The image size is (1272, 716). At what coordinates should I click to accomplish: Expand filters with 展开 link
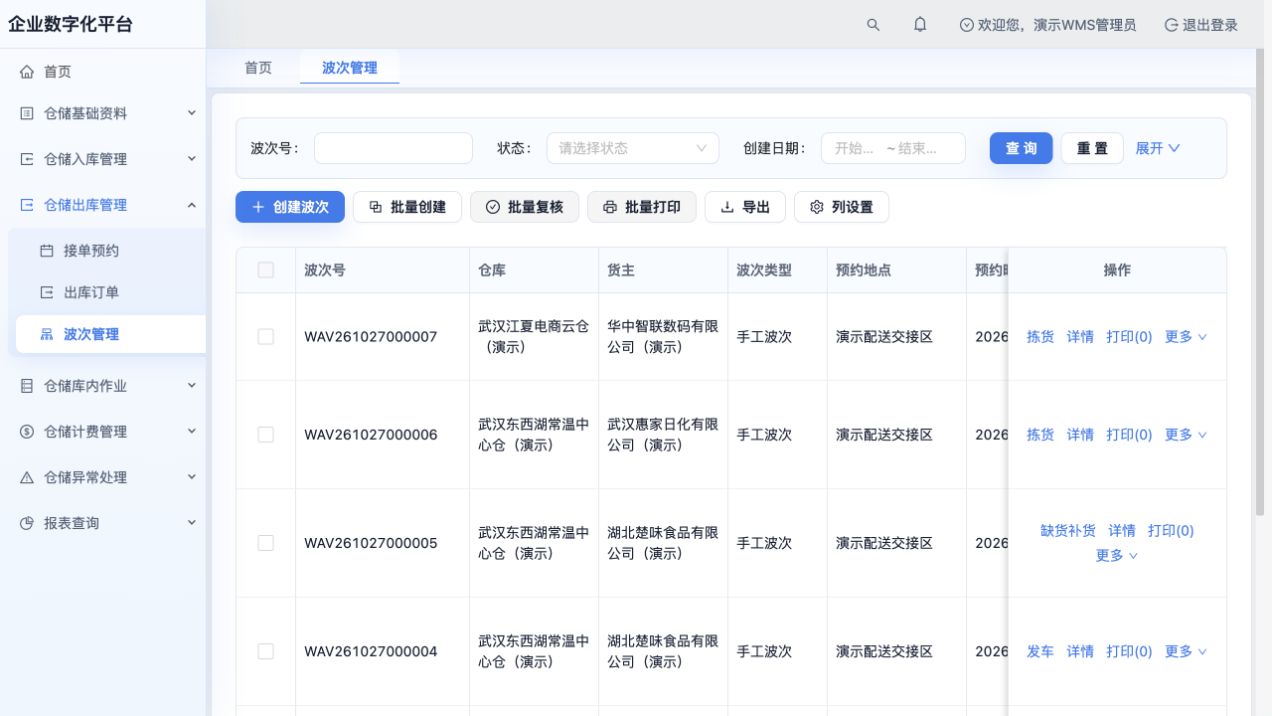point(1157,148)
